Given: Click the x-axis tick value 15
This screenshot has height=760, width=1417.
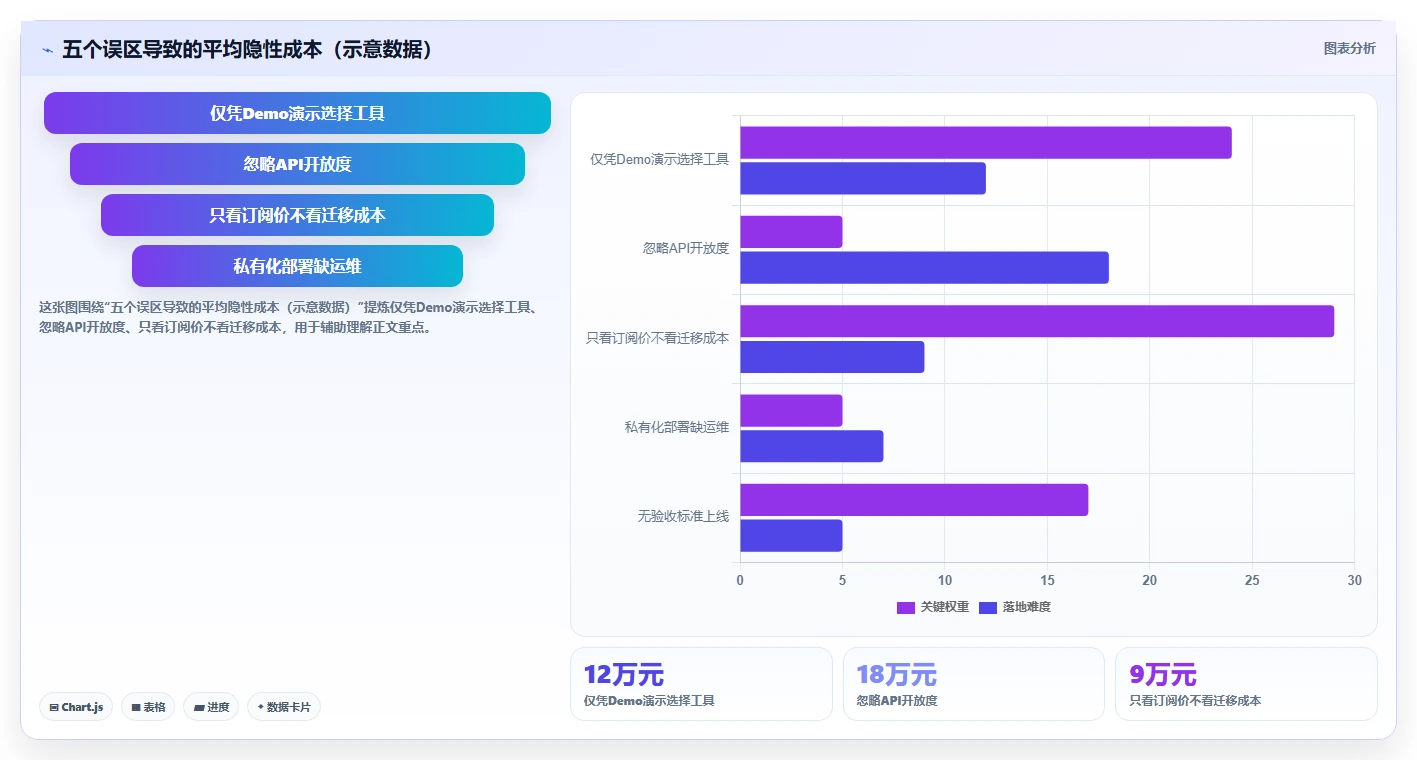Looking at the screenshot, I should point(1047,580).
